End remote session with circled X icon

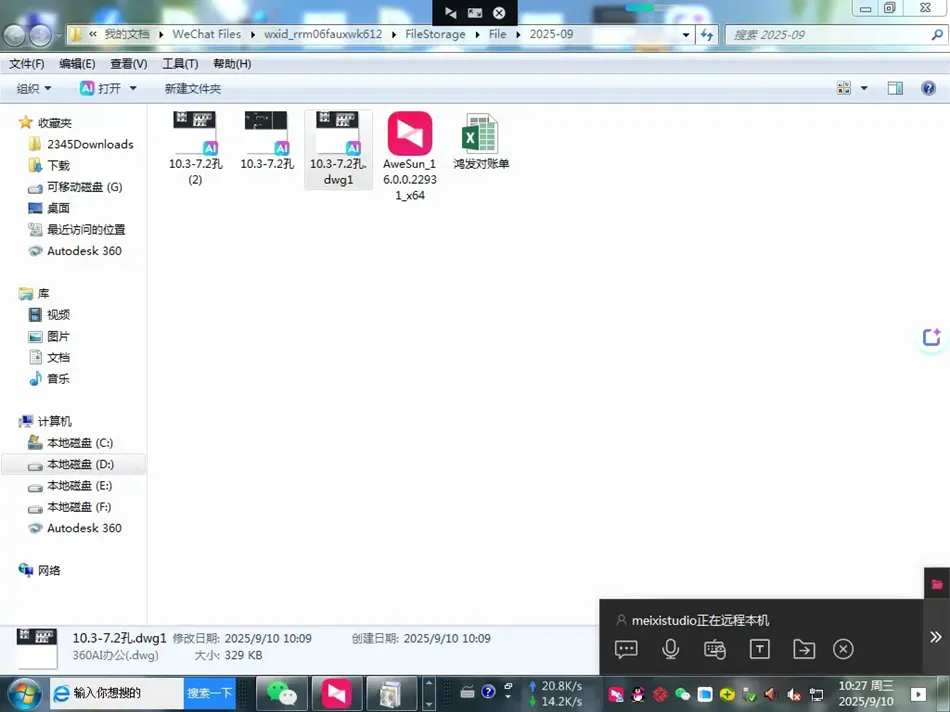(843, 649)
